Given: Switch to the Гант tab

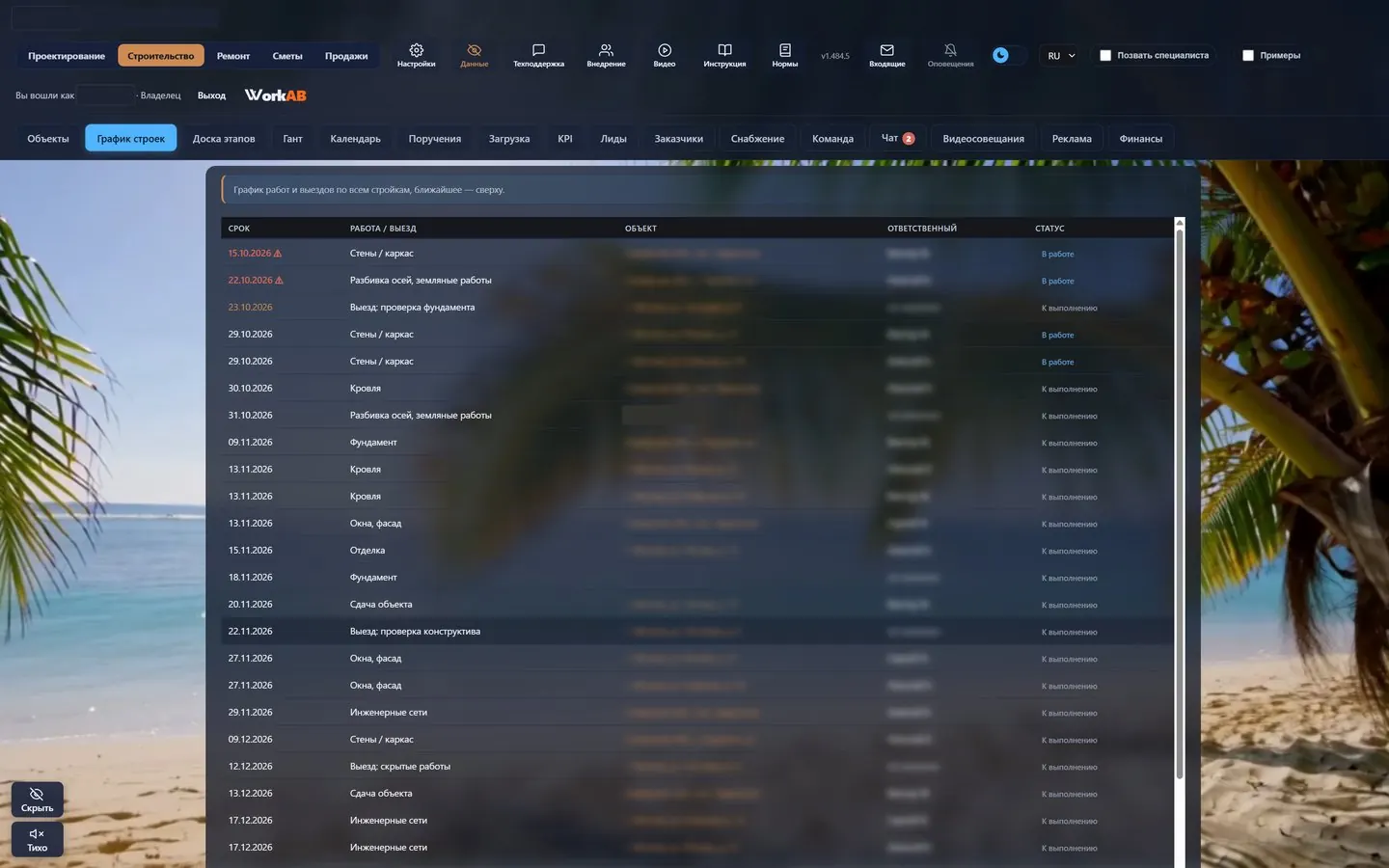Looking at the screenshot, I should pyautogui.click(x=292, y=138).
